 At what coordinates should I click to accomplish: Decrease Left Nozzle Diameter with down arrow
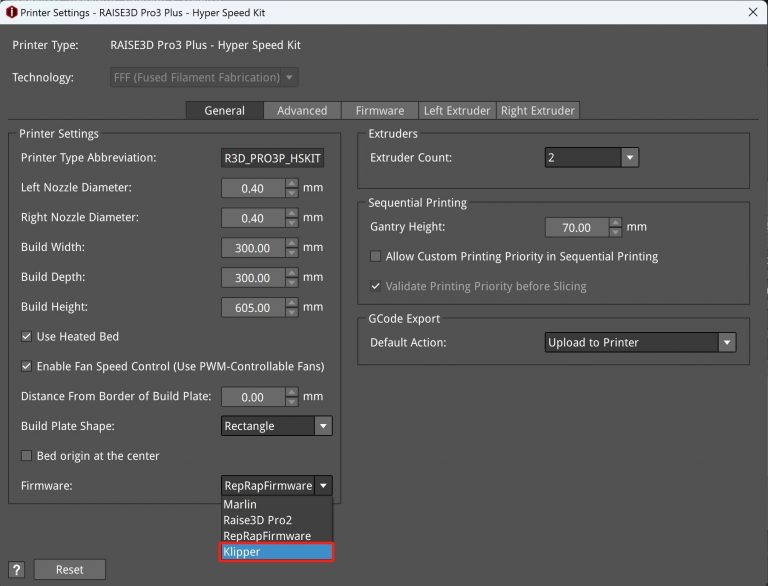[x=291, y=193]
